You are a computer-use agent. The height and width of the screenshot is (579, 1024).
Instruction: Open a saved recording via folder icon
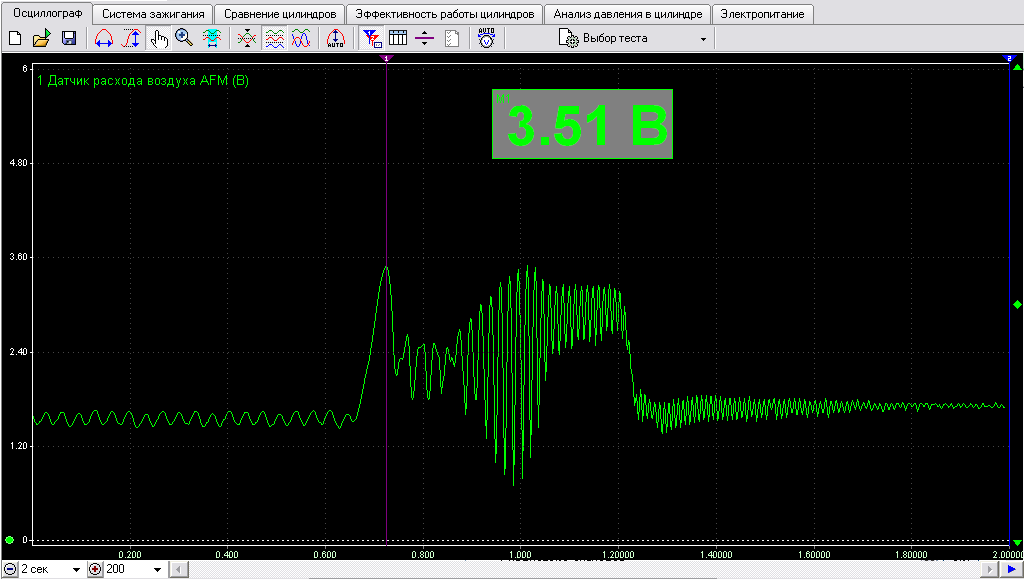click(41, 39)
